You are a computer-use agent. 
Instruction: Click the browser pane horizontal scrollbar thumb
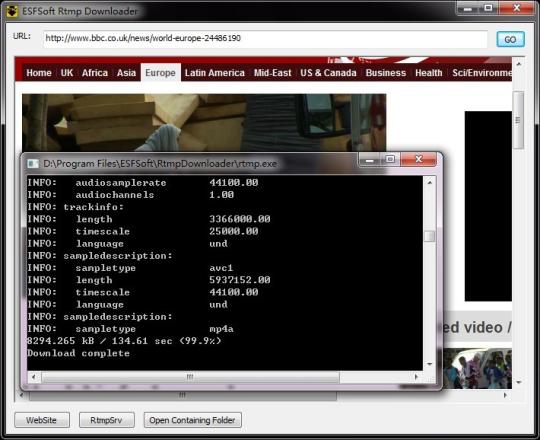click(x=183, y=395)
